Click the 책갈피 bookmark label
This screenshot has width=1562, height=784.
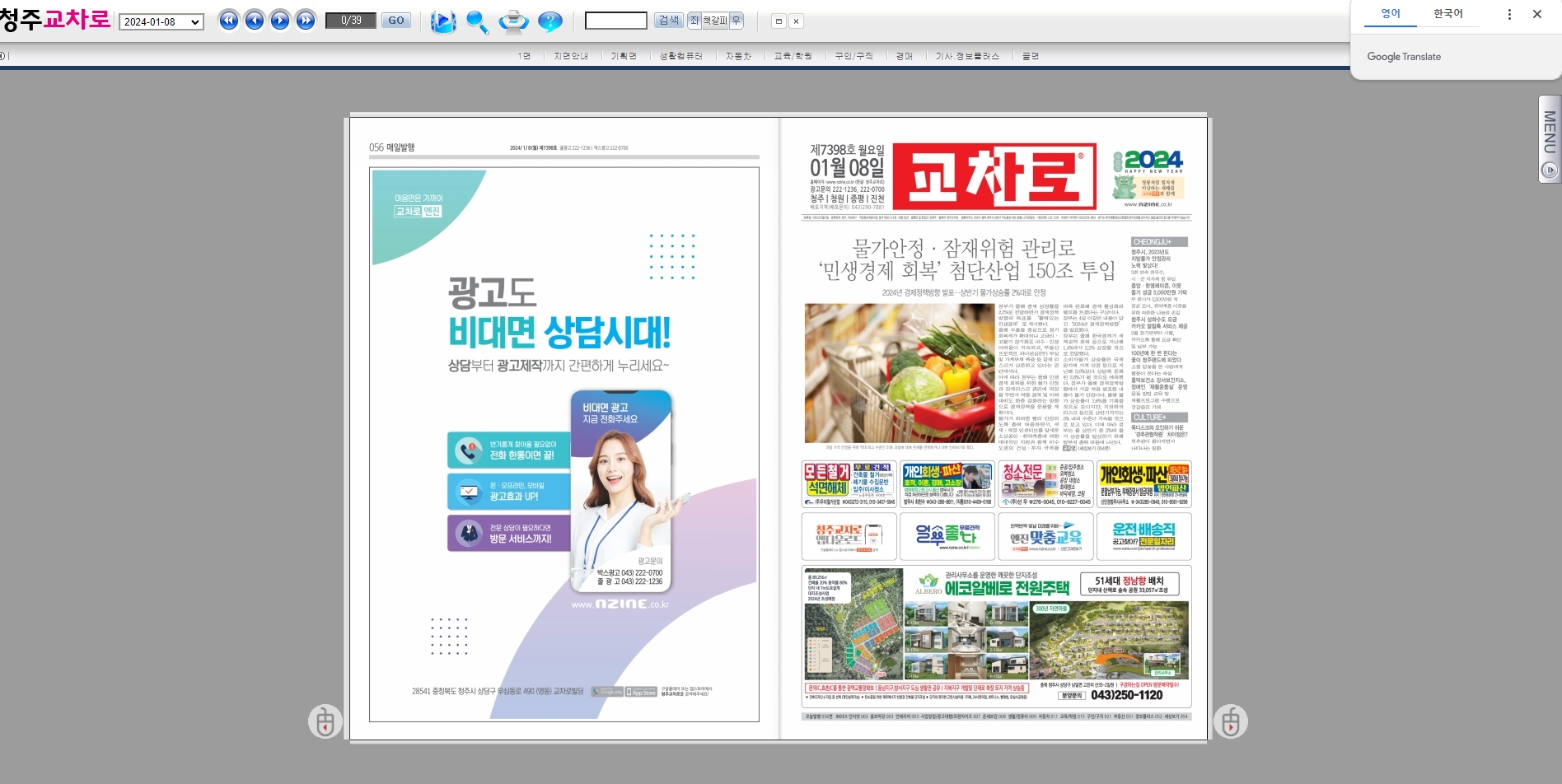pyautogui.click(x=714, y=21)
